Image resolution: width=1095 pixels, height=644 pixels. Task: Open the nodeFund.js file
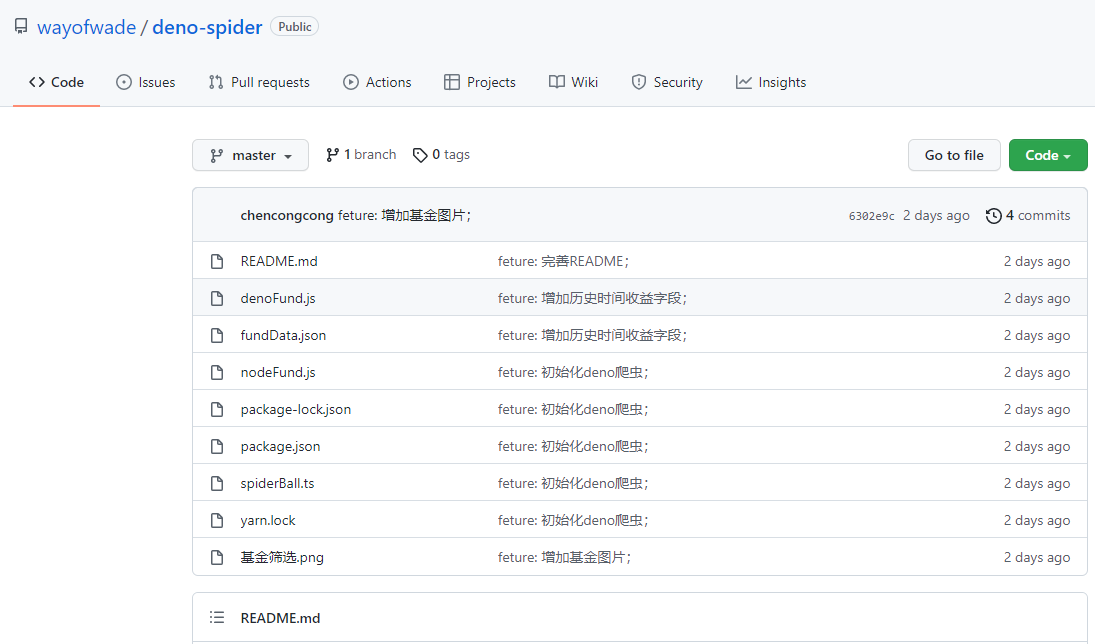278,372
